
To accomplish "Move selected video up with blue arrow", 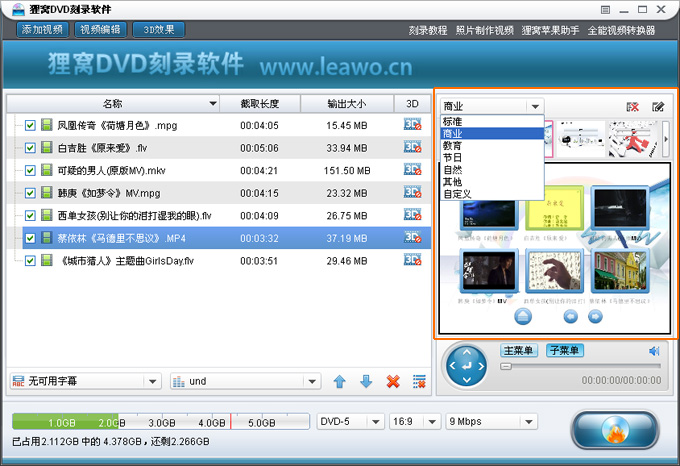I will tap(340, 381).
